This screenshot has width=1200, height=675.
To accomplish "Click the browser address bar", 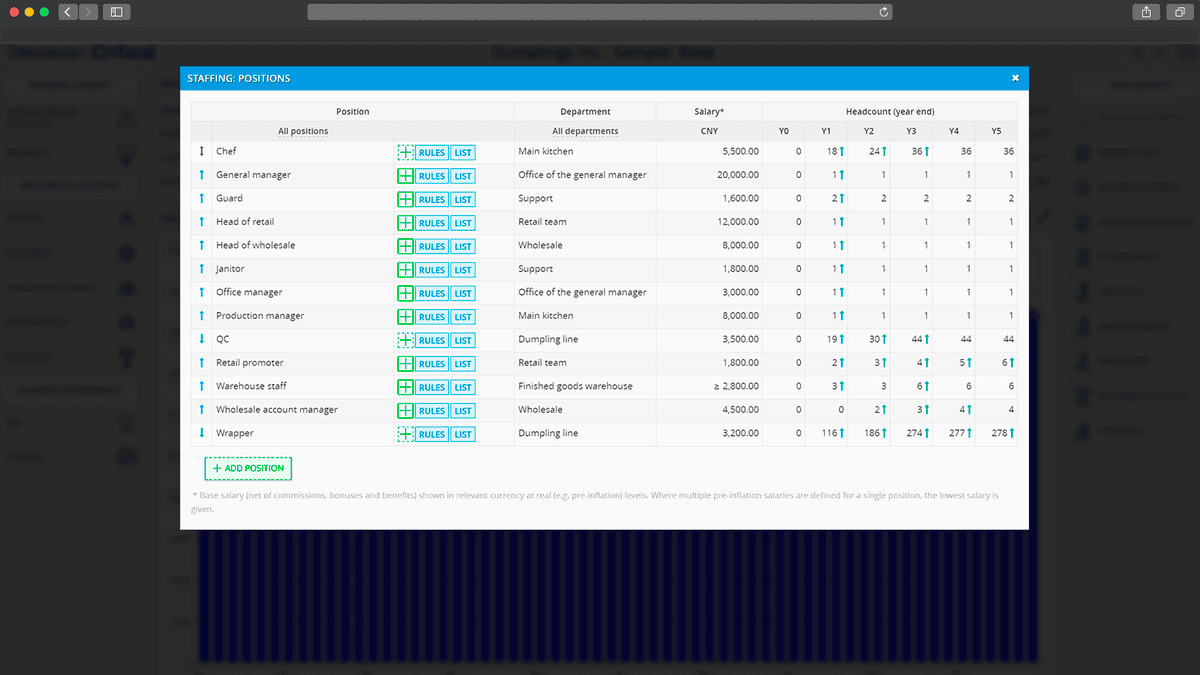I will (x=600, y=12).
